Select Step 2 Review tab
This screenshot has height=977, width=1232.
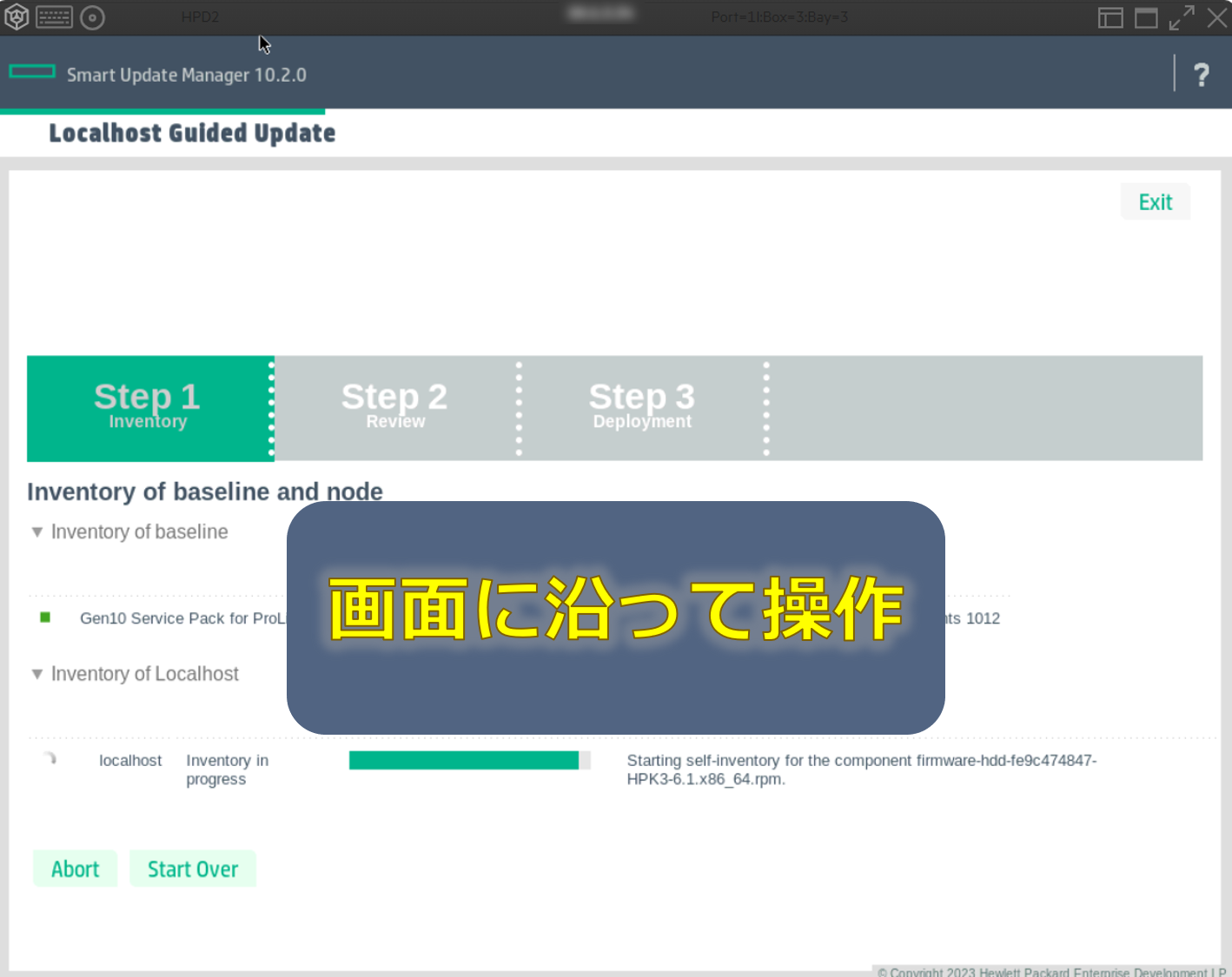pos(395,408)
